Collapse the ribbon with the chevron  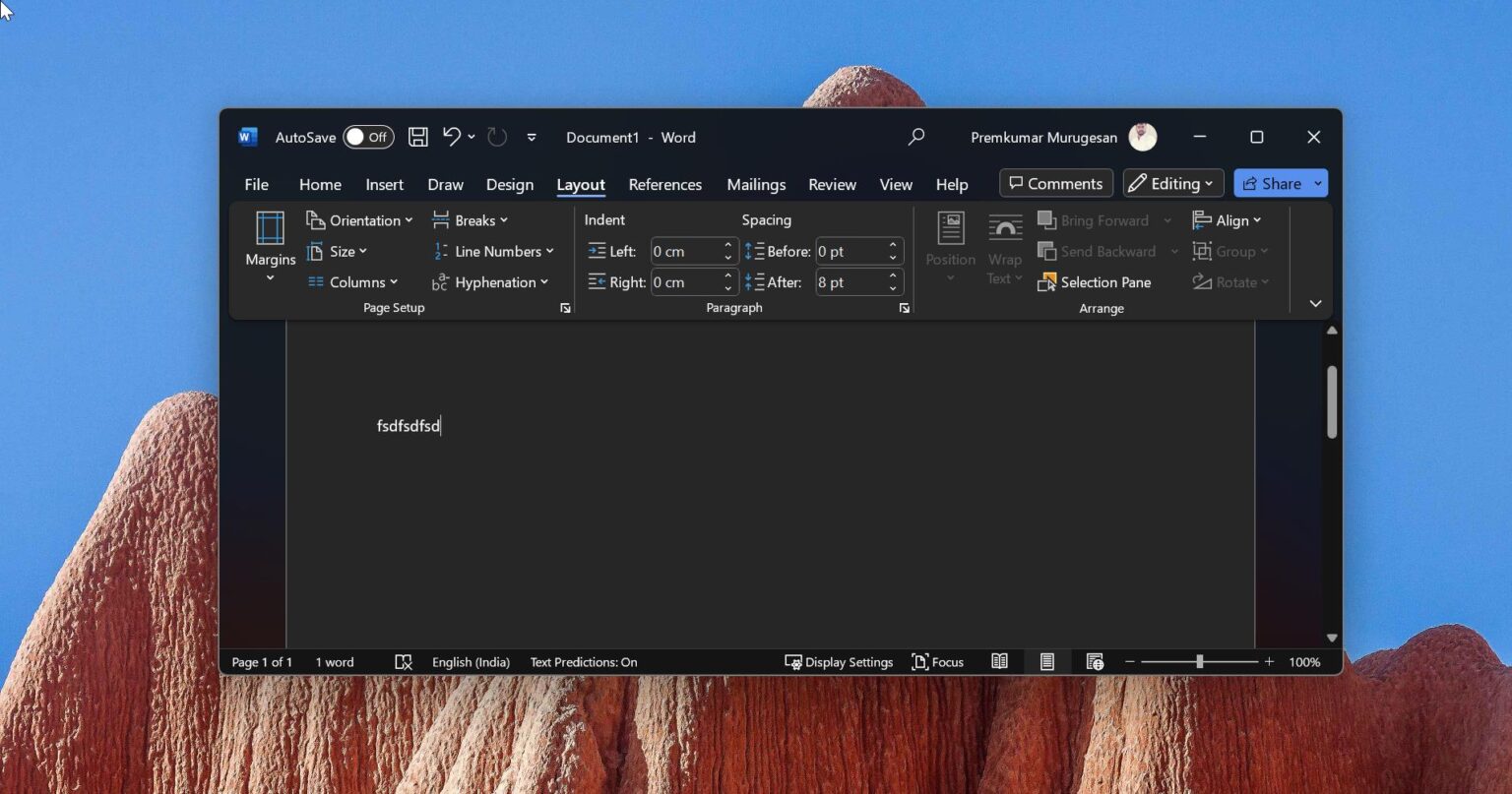coord(1315,303)
